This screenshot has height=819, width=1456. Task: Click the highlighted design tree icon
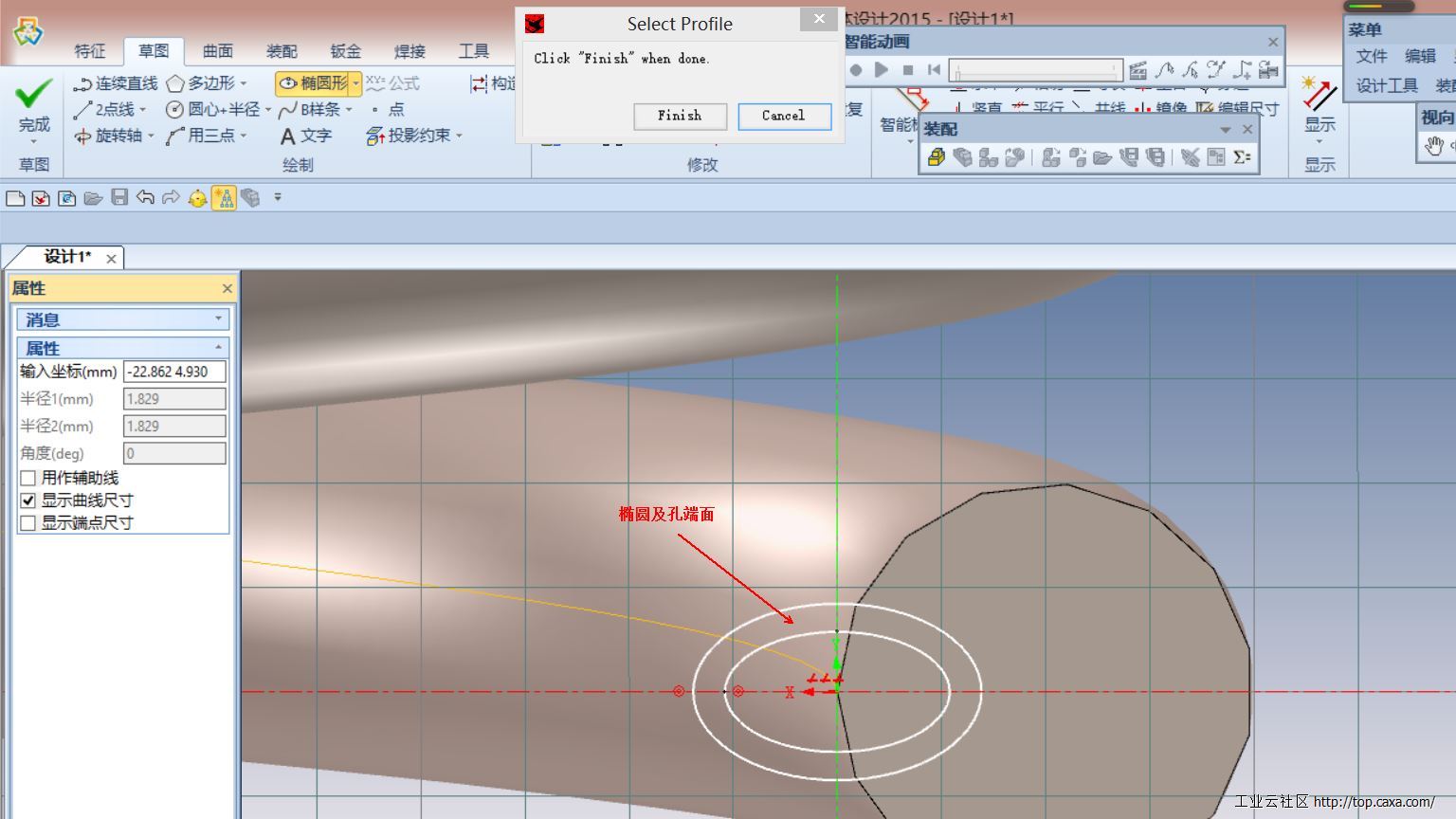coord(224,197)
